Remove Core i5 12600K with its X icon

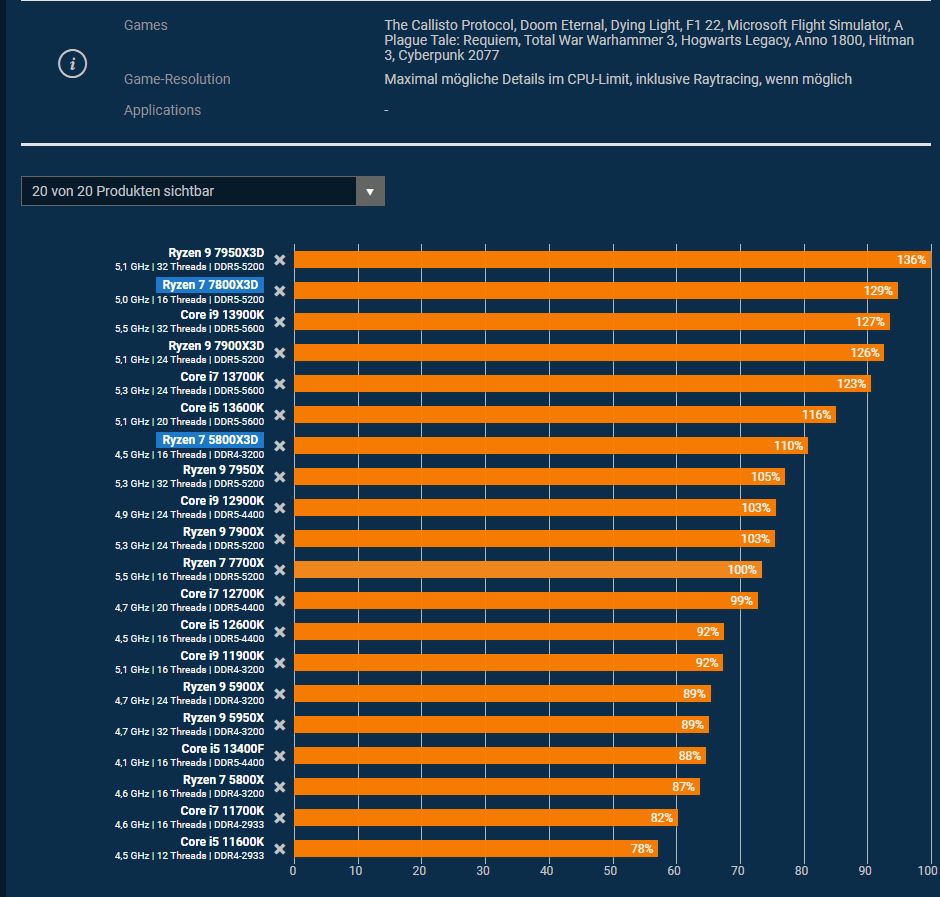279,632
